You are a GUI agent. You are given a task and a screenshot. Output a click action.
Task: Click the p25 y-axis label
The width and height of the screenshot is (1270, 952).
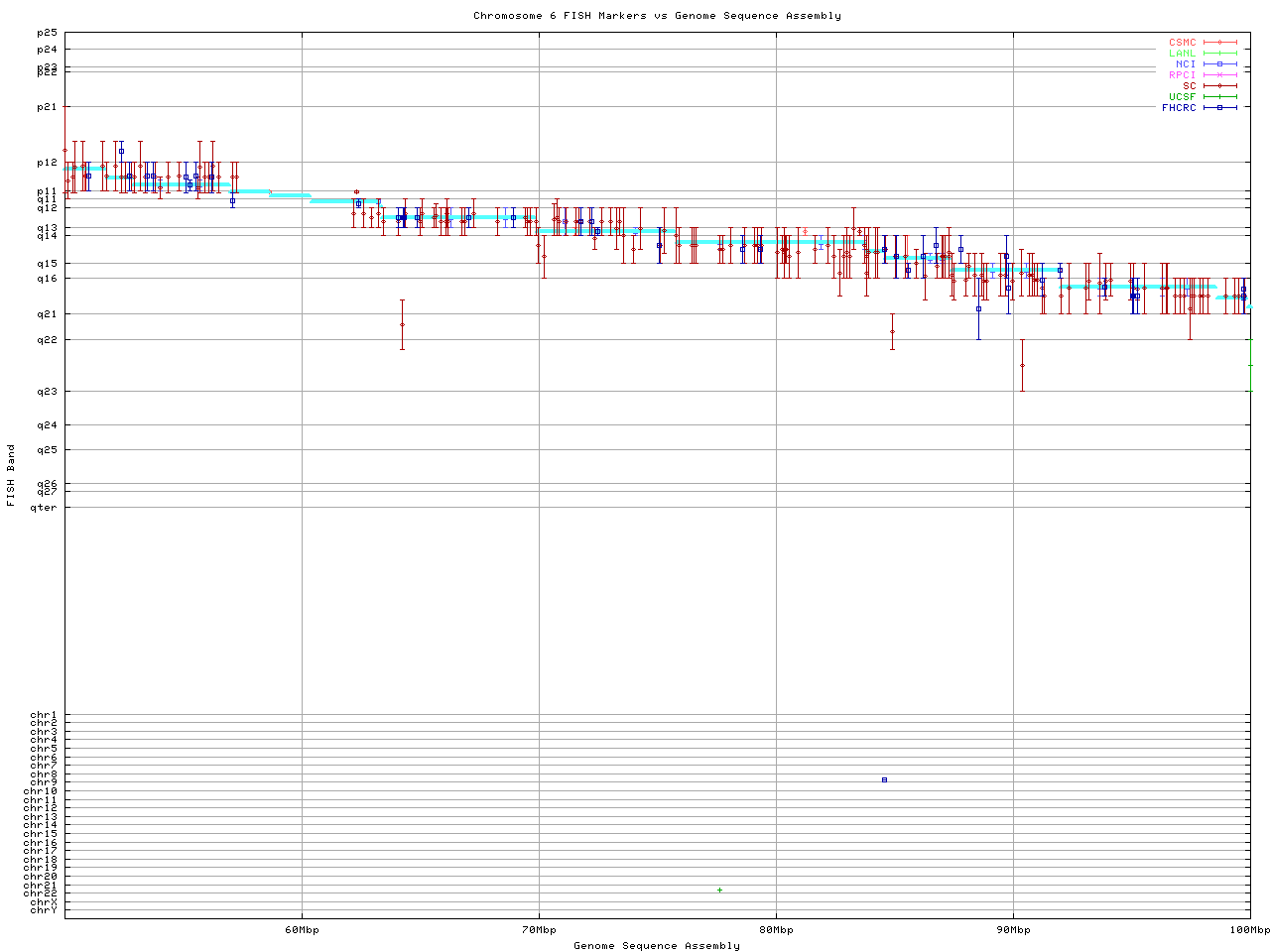tap(47, 33)
